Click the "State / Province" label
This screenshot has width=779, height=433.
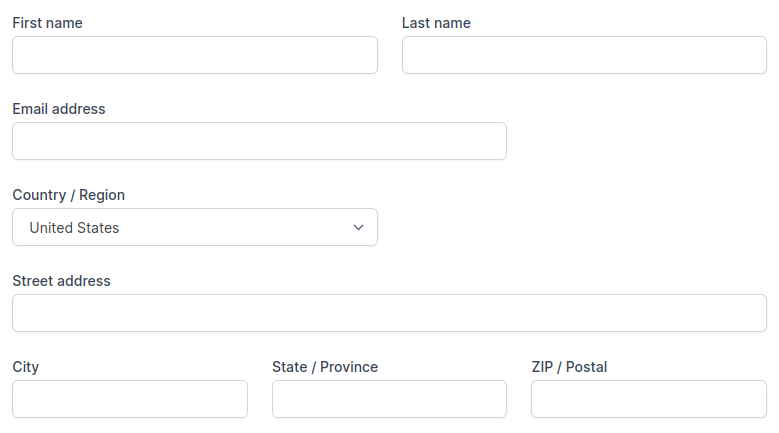pyautogui.click(x=325, y=367)
